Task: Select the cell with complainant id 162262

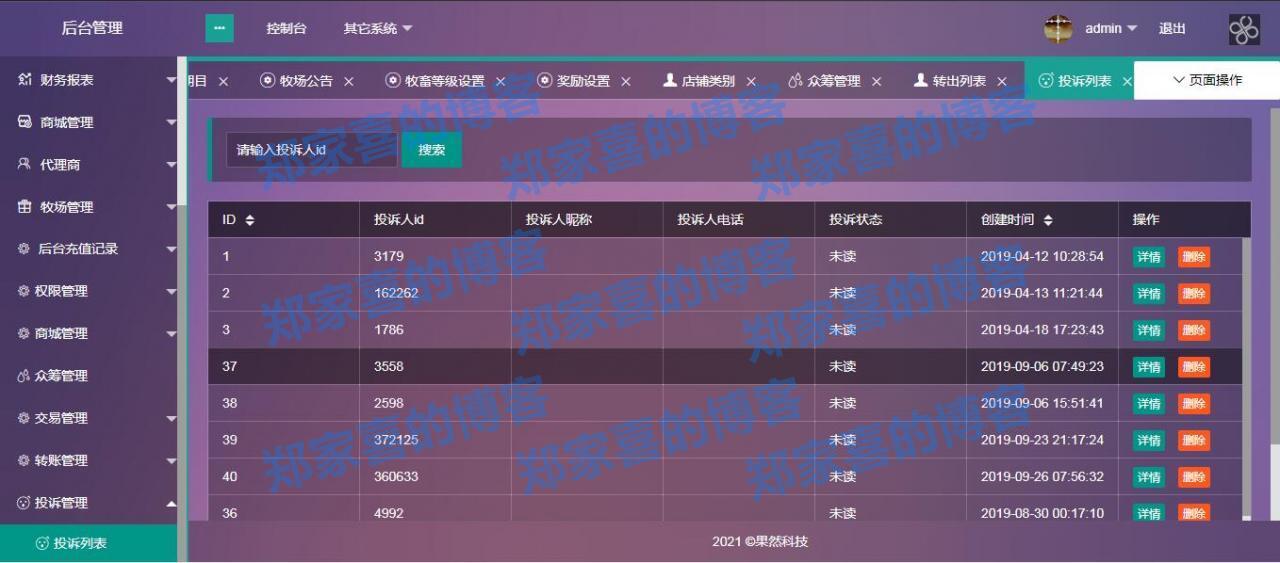Action: tap(435, 293)
